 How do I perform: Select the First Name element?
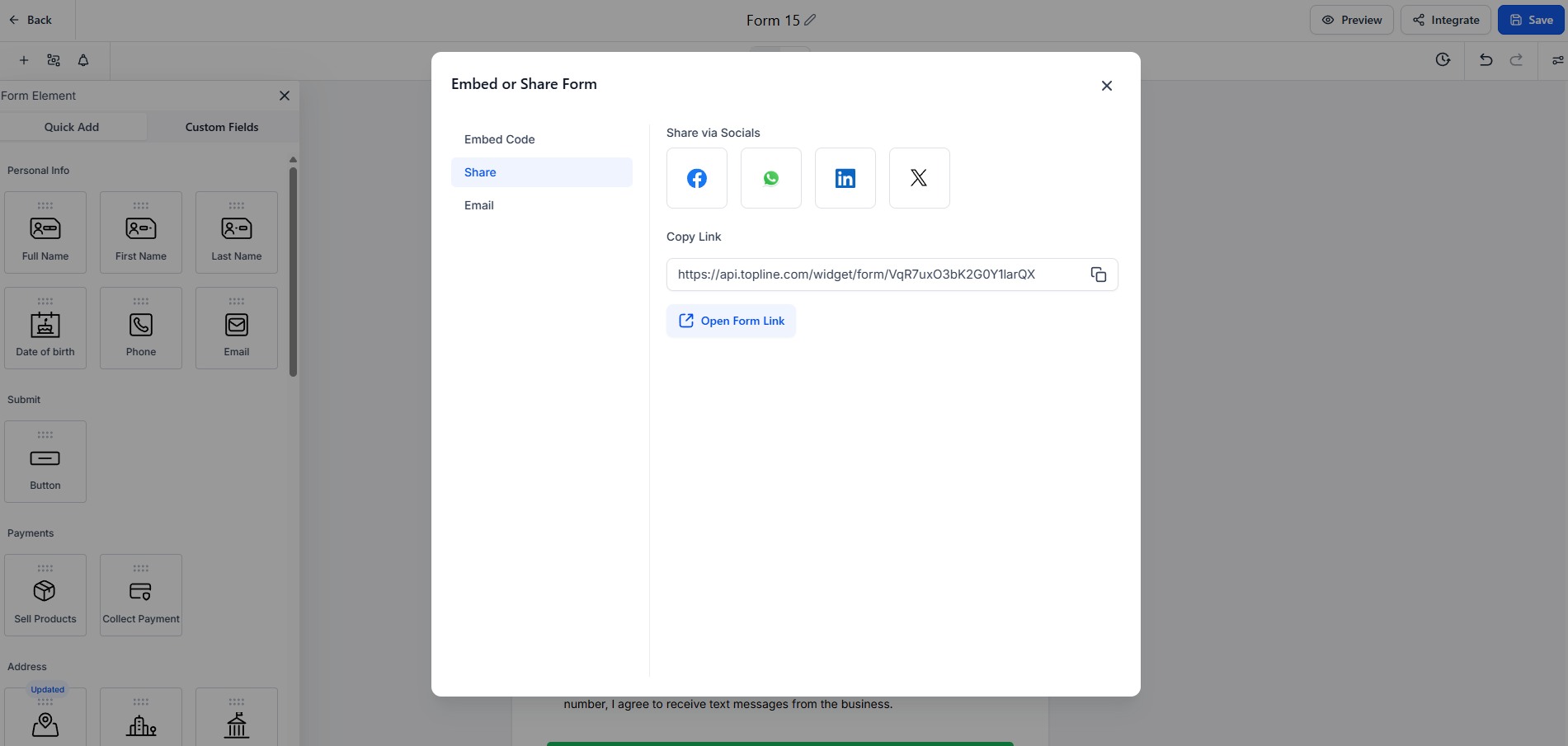click(141, 232)
